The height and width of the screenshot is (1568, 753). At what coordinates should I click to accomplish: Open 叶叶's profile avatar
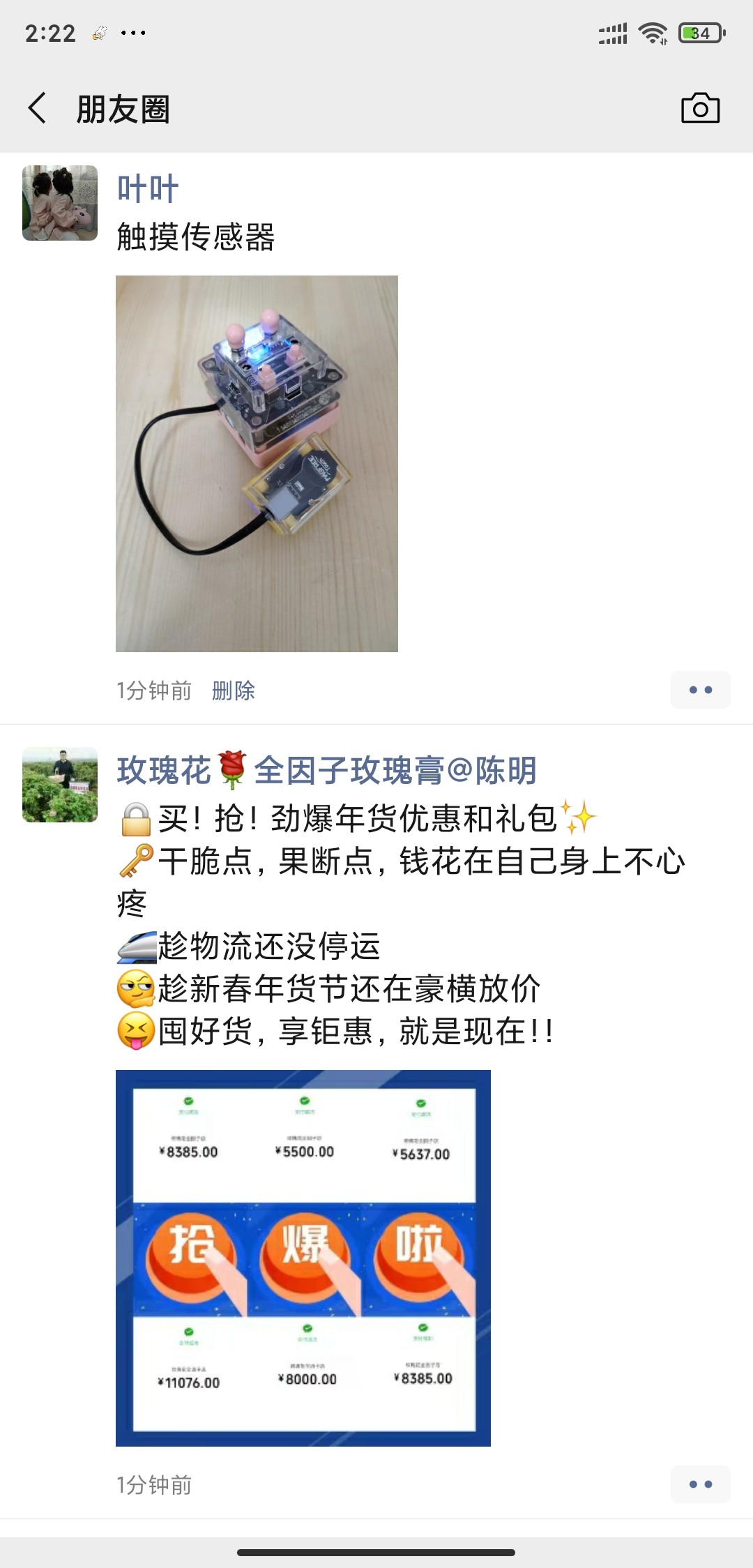pyautogui.click(x=60, y=203)
